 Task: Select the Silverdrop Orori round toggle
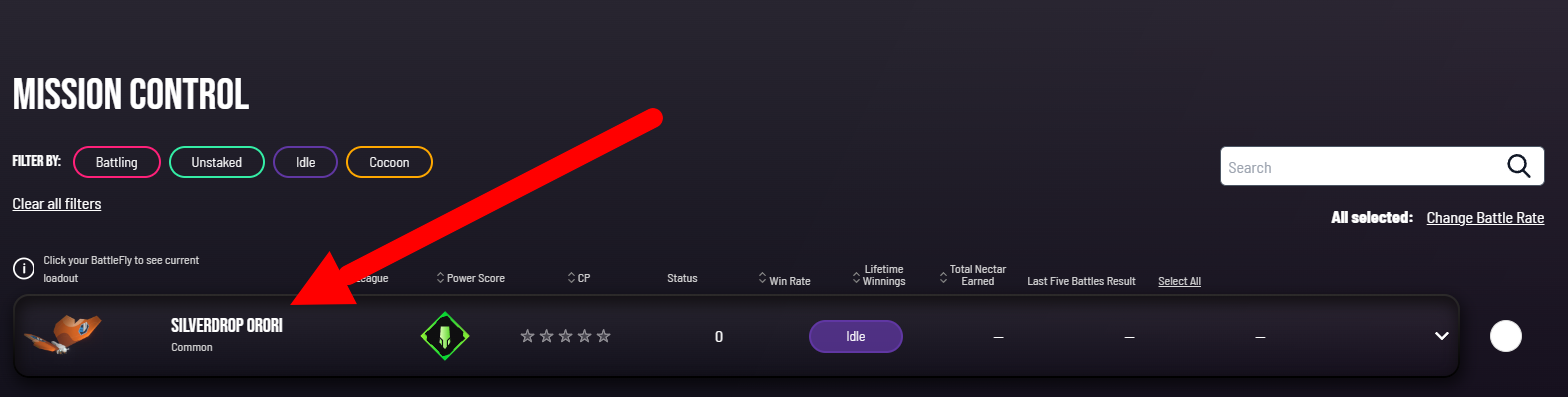point(1505,336)
